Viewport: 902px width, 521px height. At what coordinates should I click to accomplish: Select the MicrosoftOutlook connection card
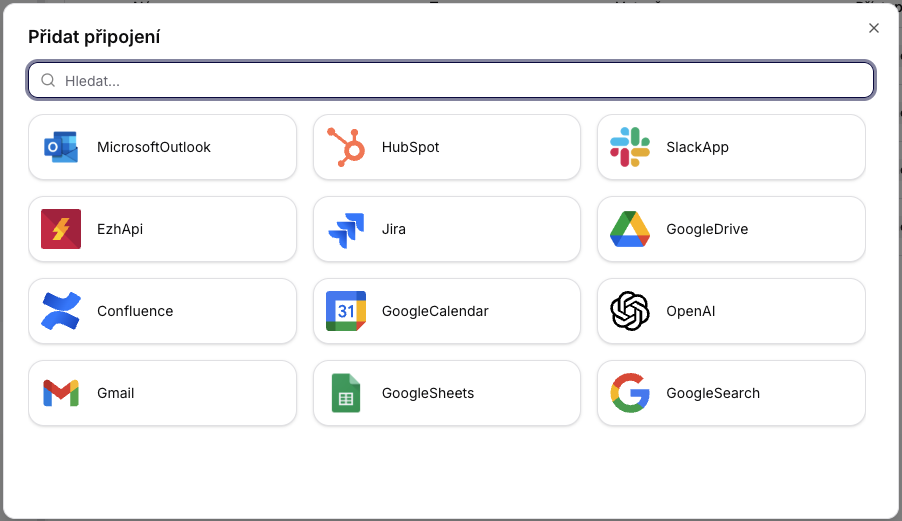click(163, 147)
